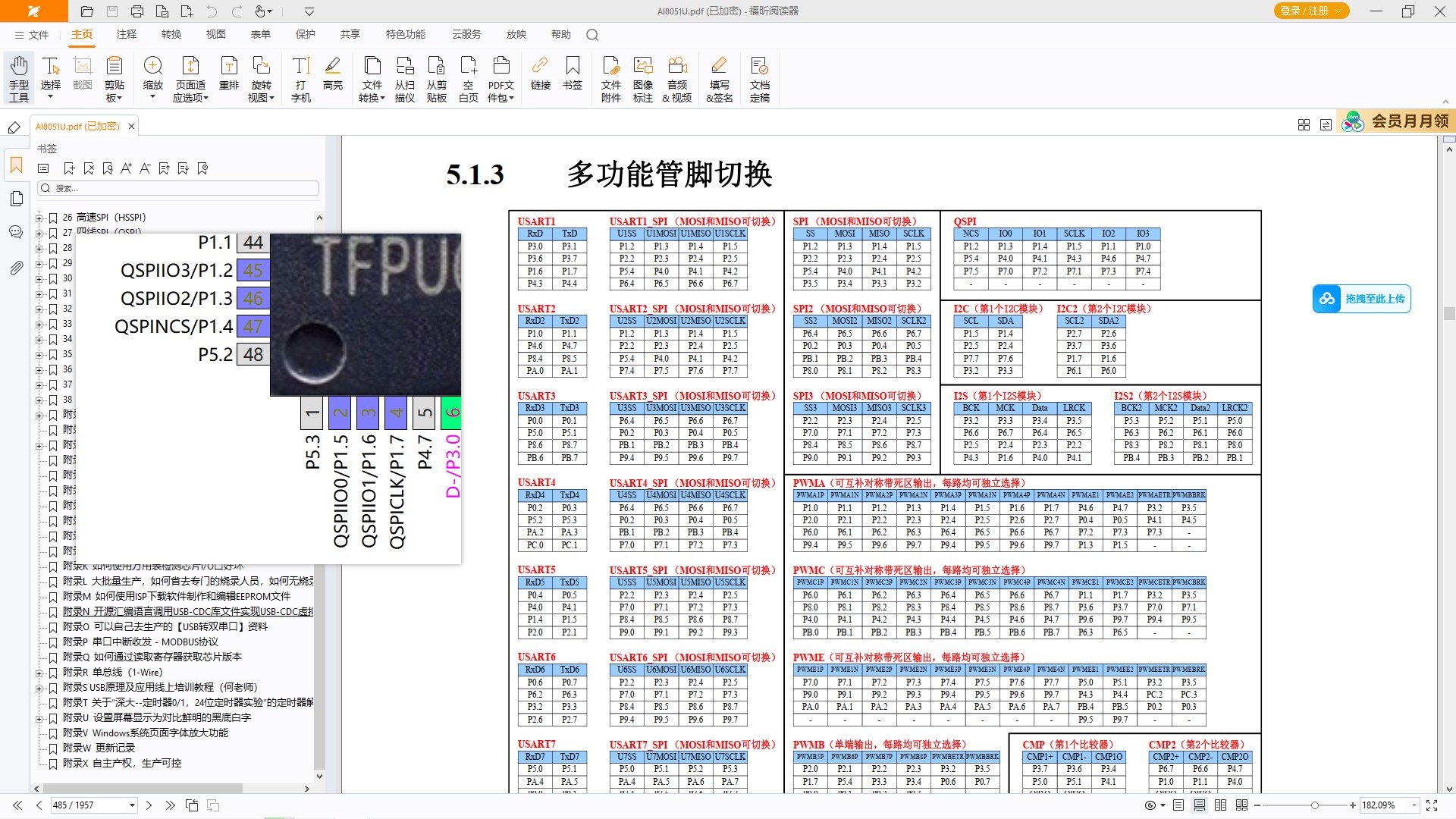Open the attachments paperclip panel in sidebar
Screen dimensions: 1456x819
click(16, 268)
